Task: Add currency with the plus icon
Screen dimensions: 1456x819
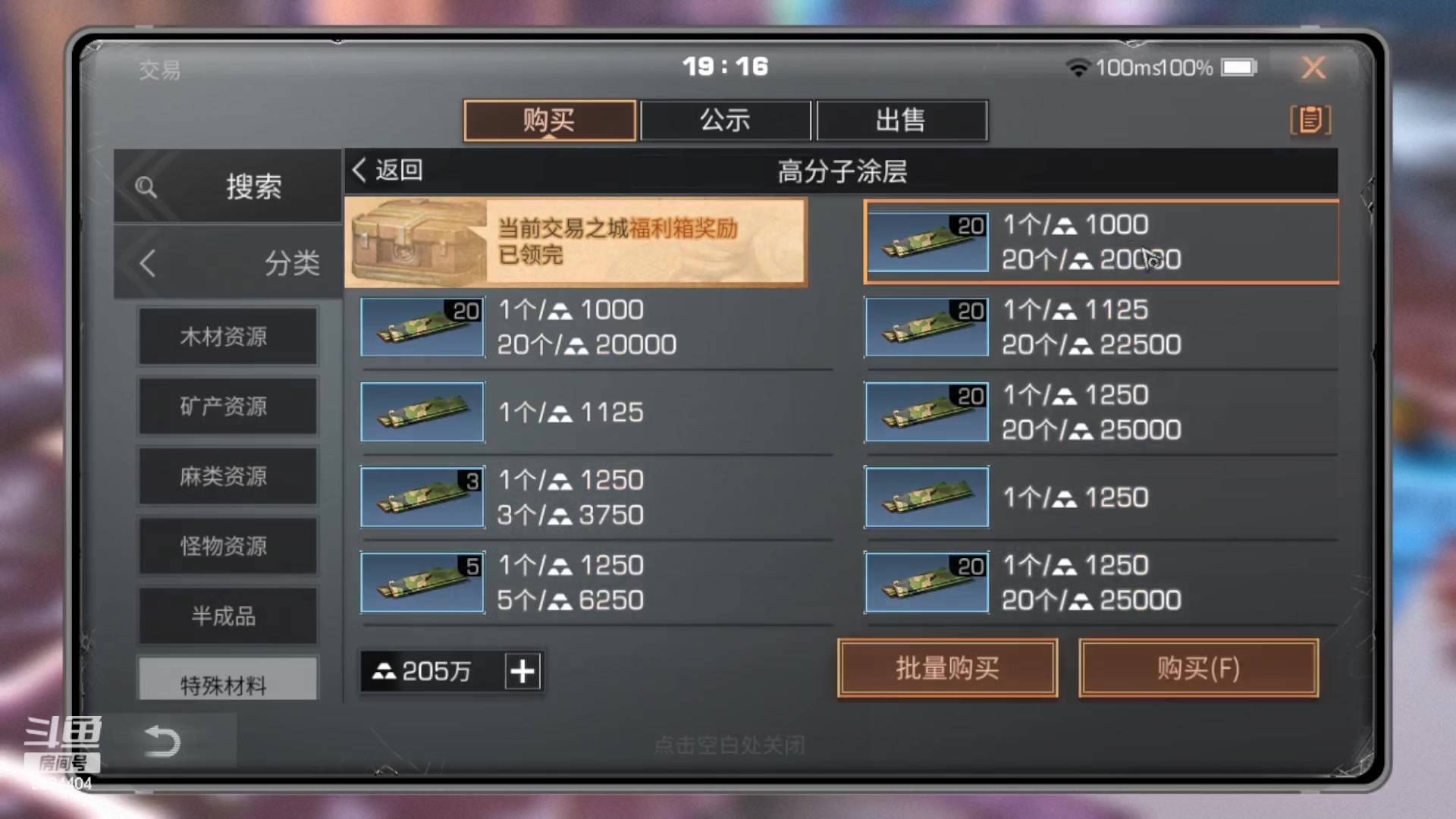Action: [x=522, y=671]
